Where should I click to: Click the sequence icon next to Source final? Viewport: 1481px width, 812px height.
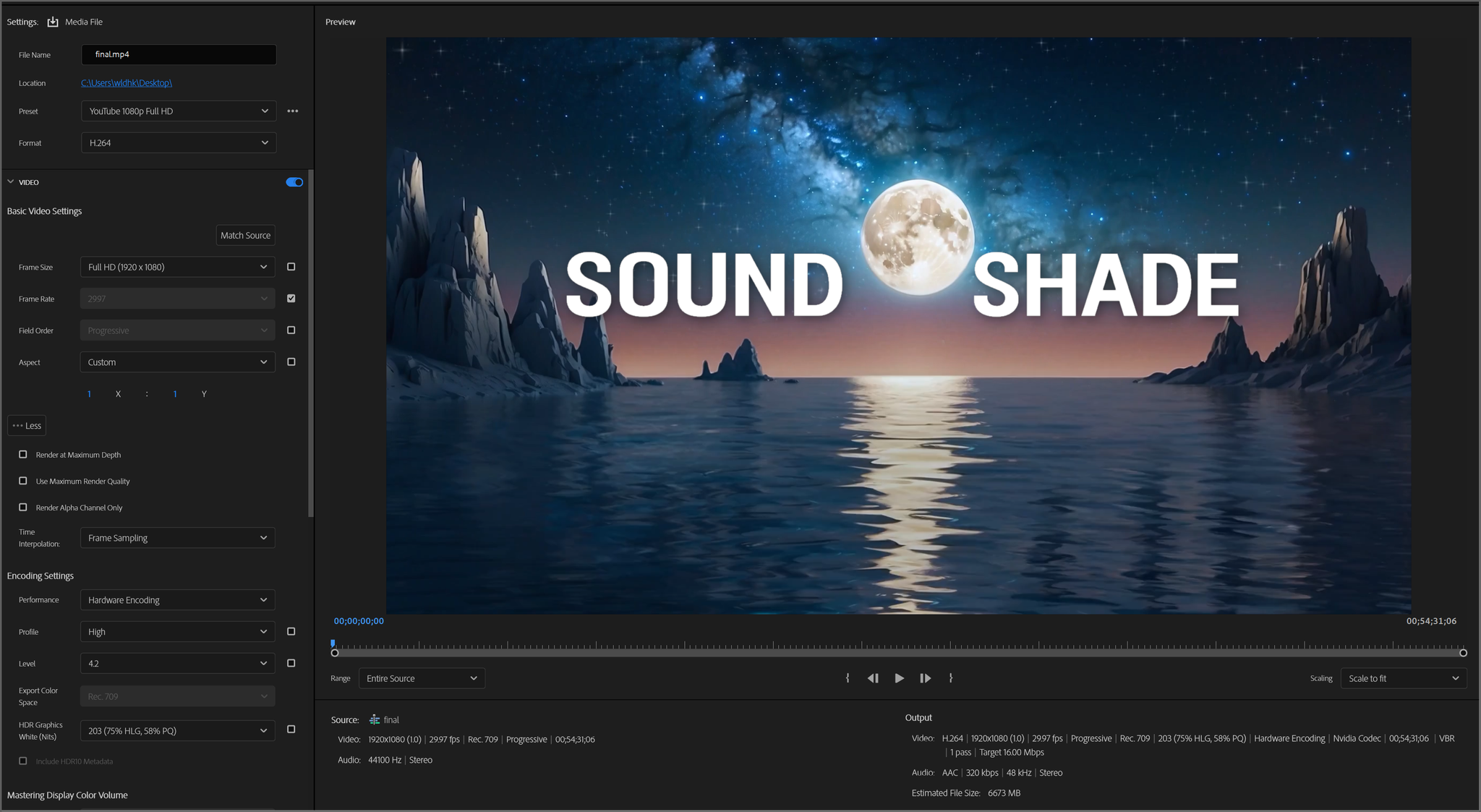(x=375, y=720)
